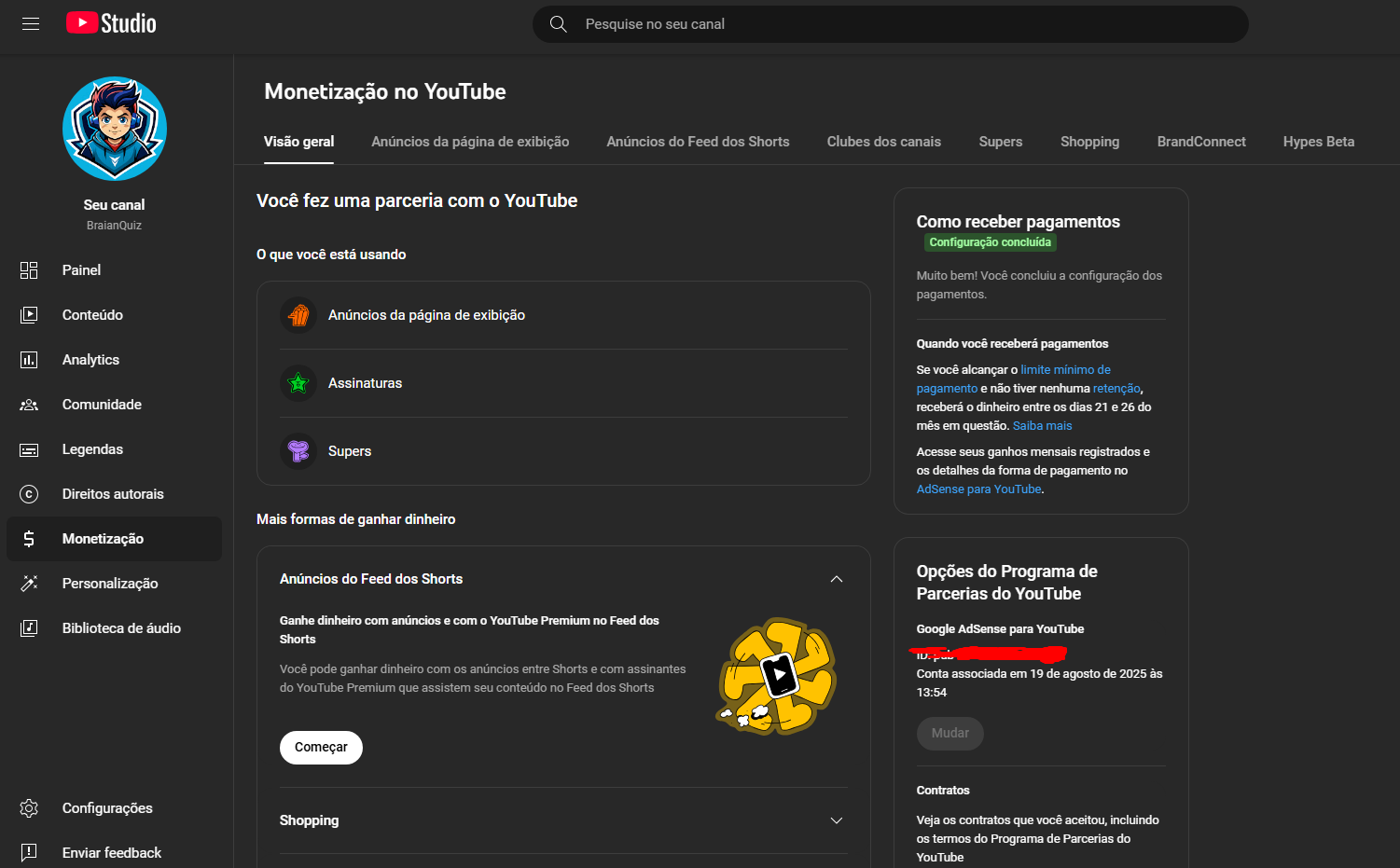This screenshot has height=868, width=1400.
Task: Switch to Anúncios da página de exibição tab
Action: (x=470, y=142)
